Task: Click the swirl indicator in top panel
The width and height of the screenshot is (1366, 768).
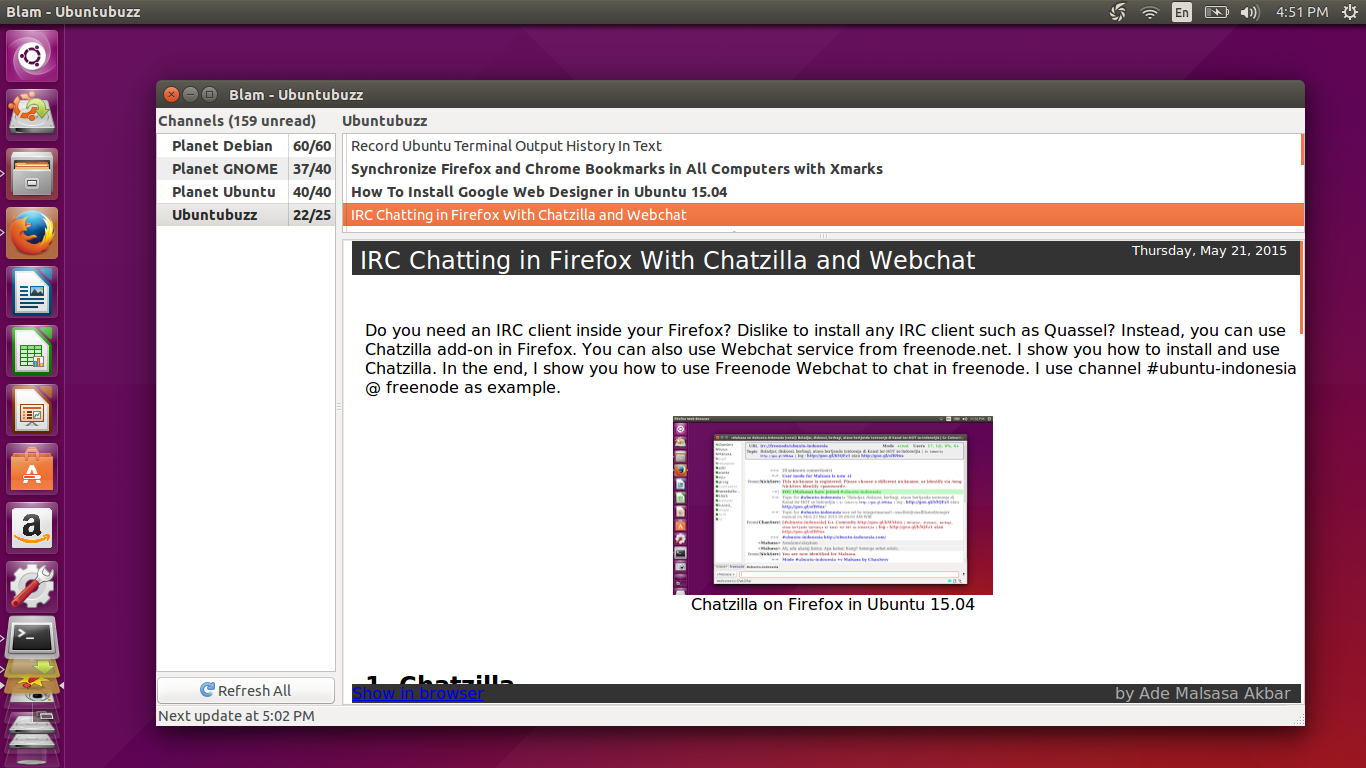Action: tap(1118, 12)
